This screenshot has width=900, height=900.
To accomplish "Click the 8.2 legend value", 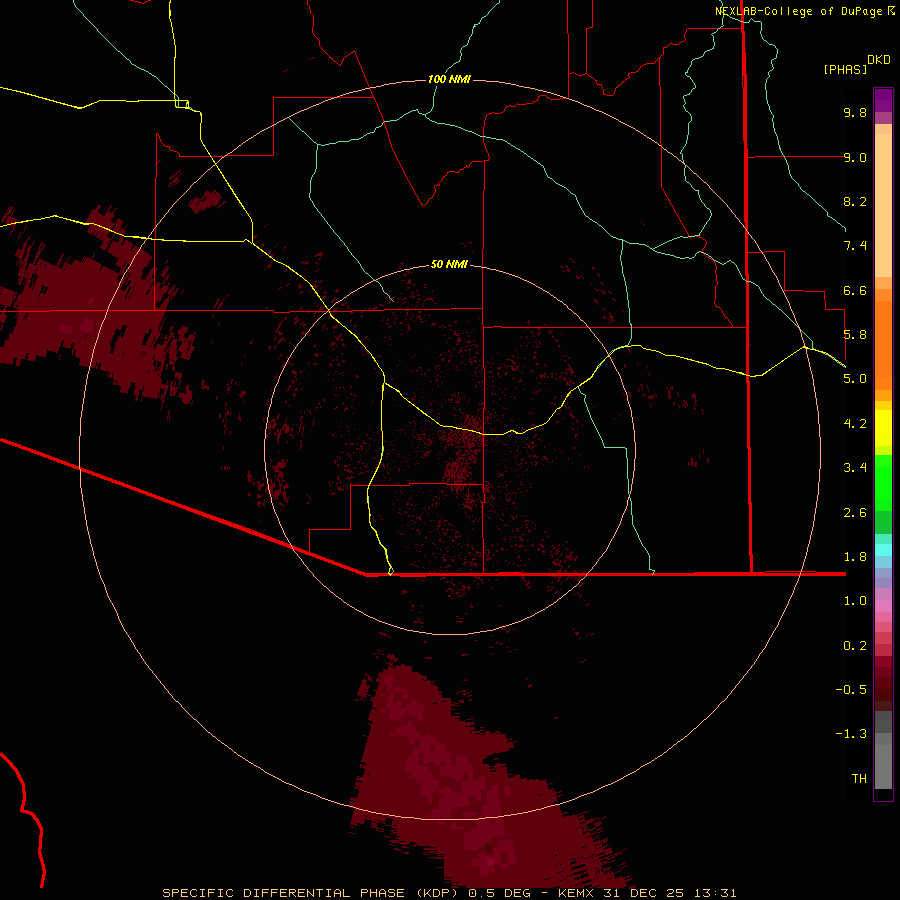I will [x=855, y=201].
